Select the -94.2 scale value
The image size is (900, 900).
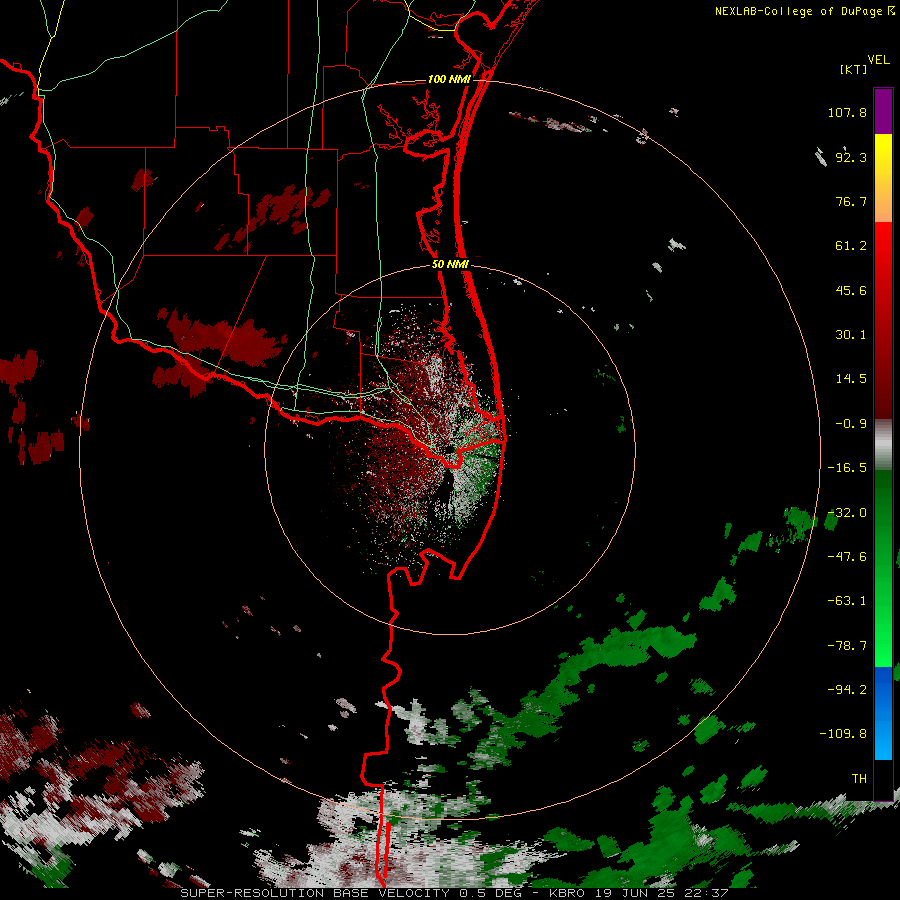(x=847, y=690)
